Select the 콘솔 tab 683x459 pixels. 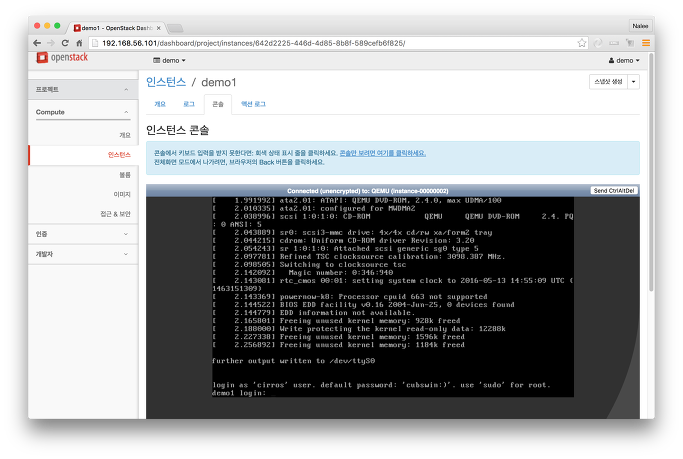[x=218, y=104]
